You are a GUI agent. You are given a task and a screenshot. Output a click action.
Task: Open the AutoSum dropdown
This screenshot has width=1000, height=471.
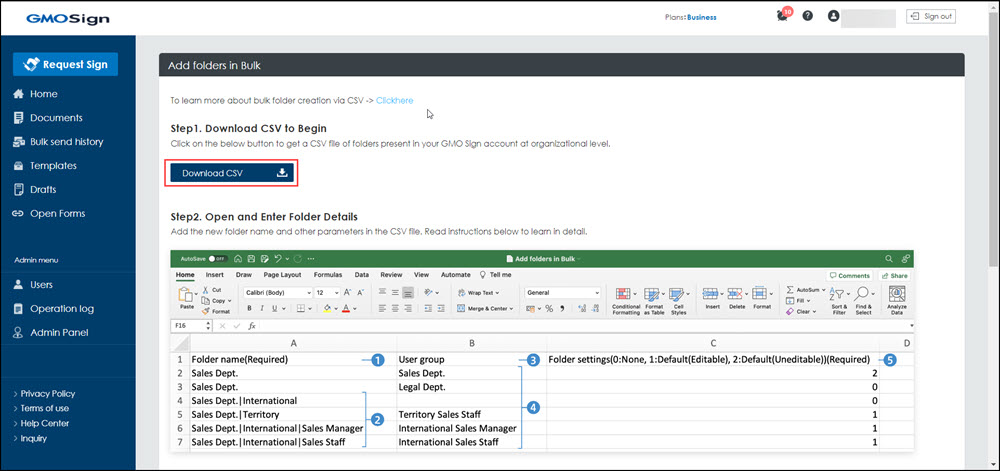pyautogui.click(x=806, y=289)
